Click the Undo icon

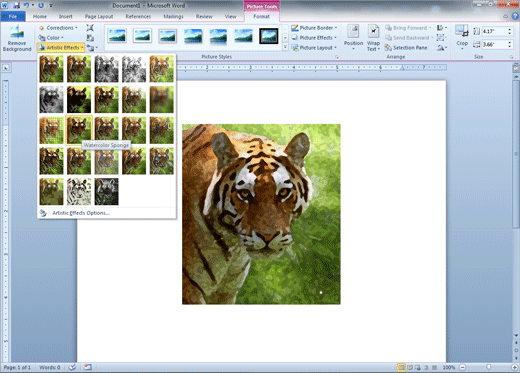[x=26, y=5]
